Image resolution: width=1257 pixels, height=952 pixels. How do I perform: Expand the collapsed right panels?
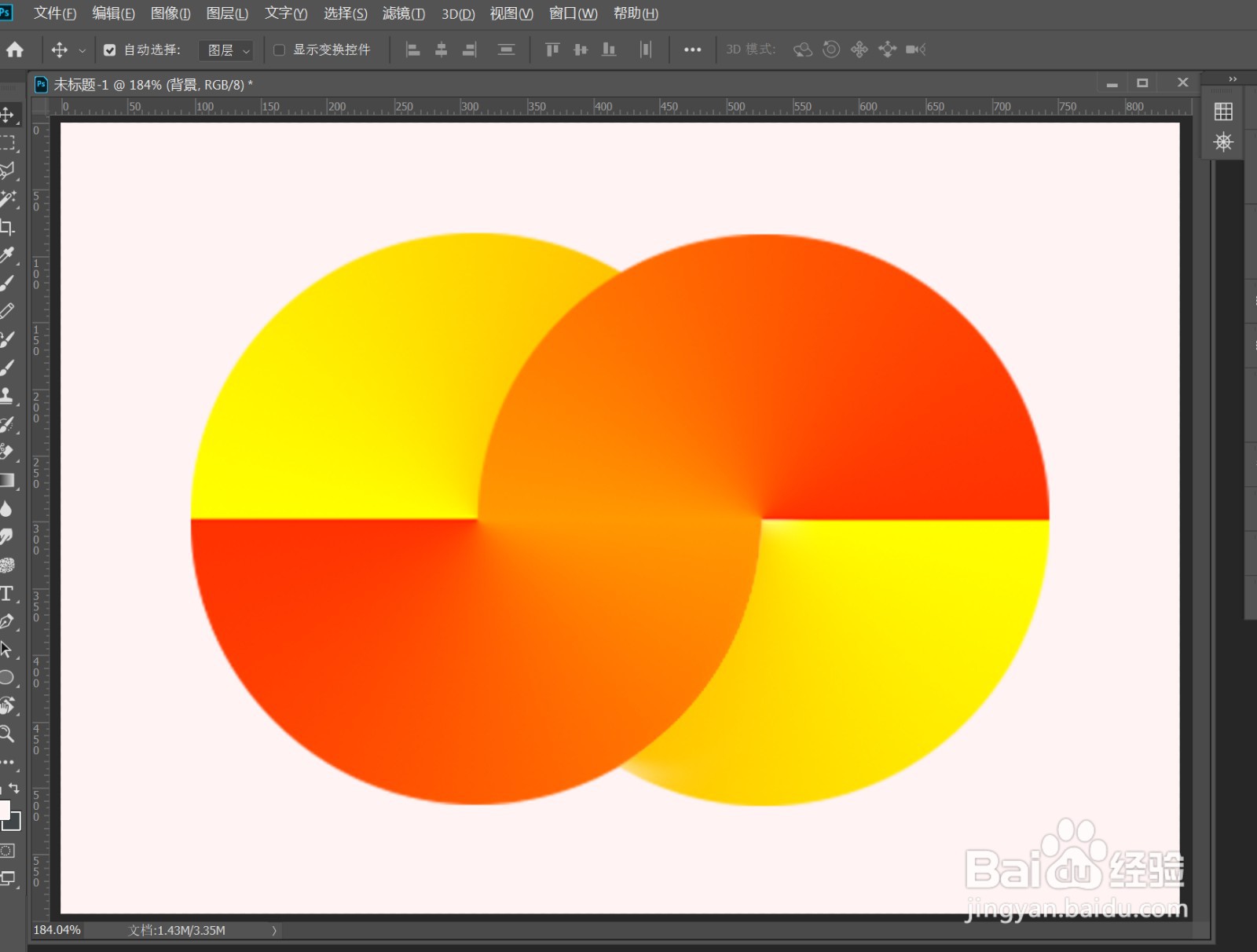pos(1233,79)
